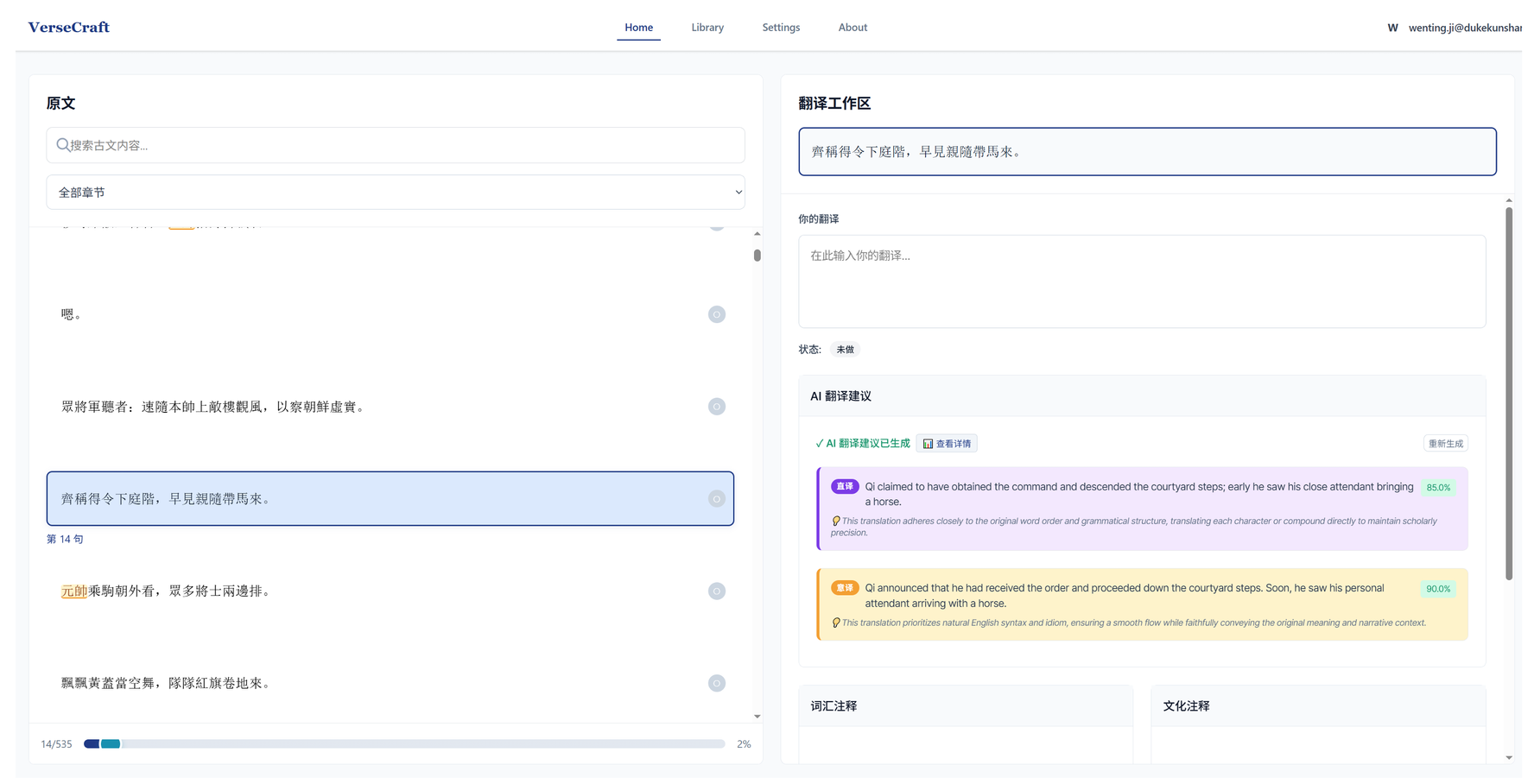Click the 85.0% confidence badge
Viewport: 1534px width, 784px height.
point(1438,488)
